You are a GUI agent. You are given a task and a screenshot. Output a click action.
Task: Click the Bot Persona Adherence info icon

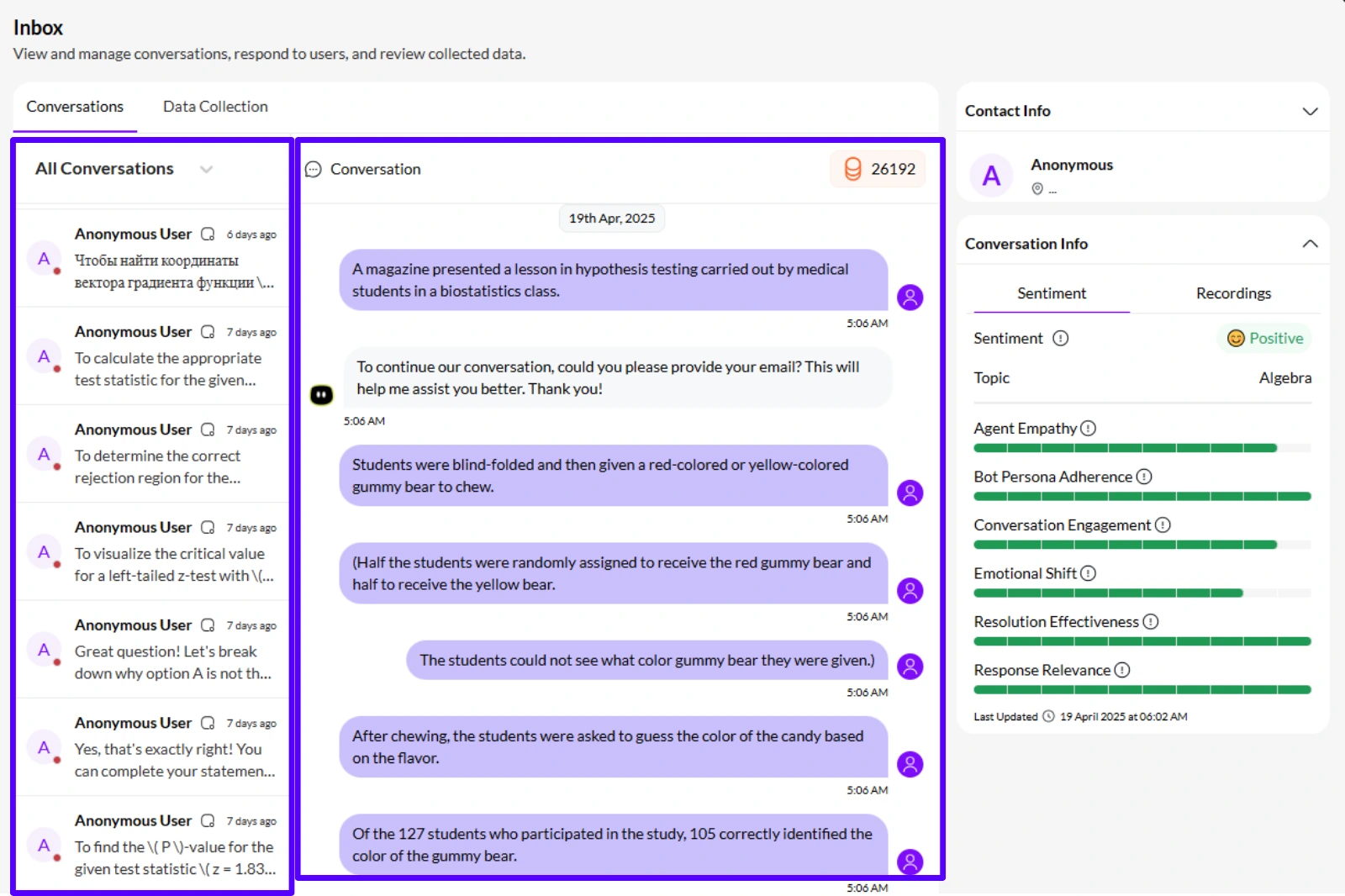click(1144, 477)
